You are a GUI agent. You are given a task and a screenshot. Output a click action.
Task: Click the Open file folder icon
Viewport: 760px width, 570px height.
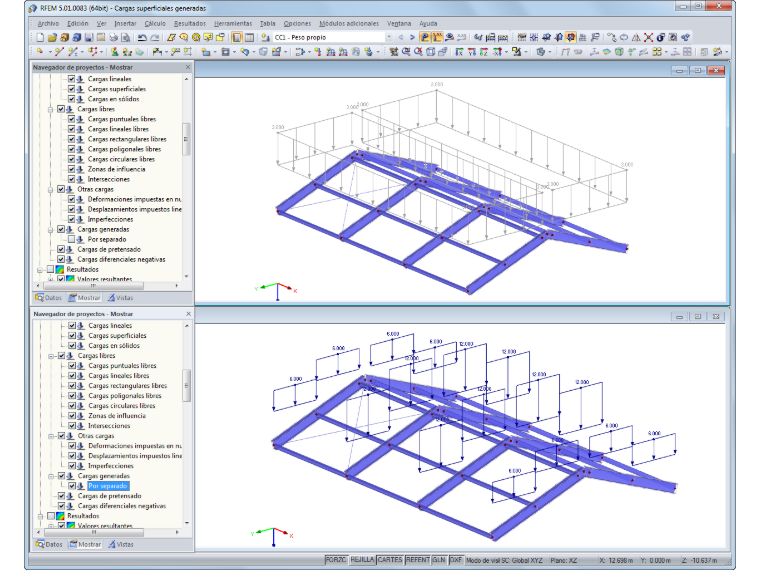(52, 37)
